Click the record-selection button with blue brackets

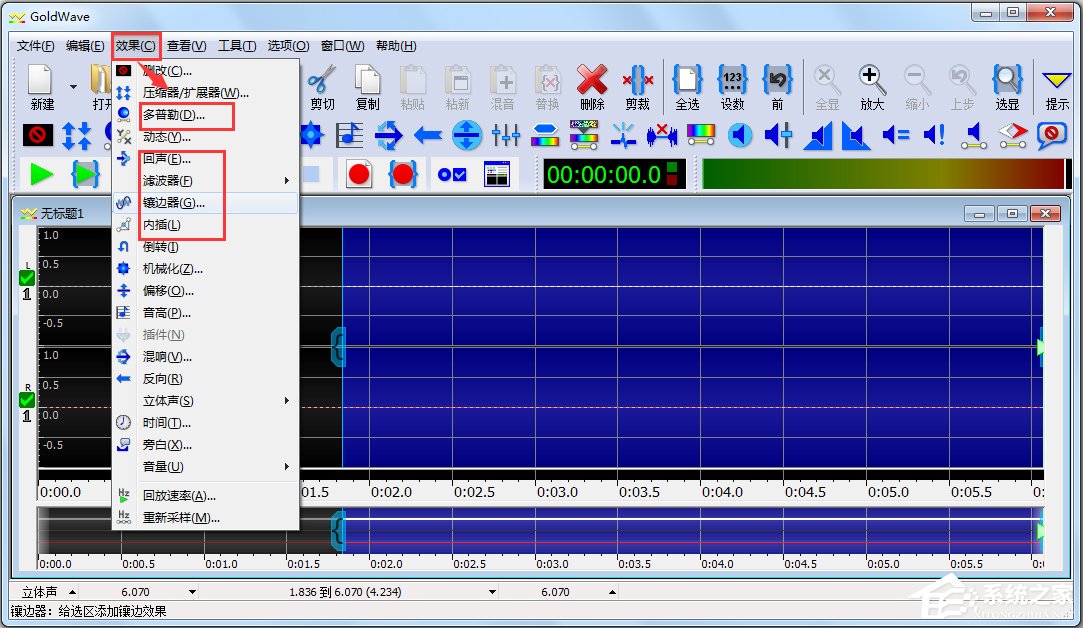(x=403, y=174)
